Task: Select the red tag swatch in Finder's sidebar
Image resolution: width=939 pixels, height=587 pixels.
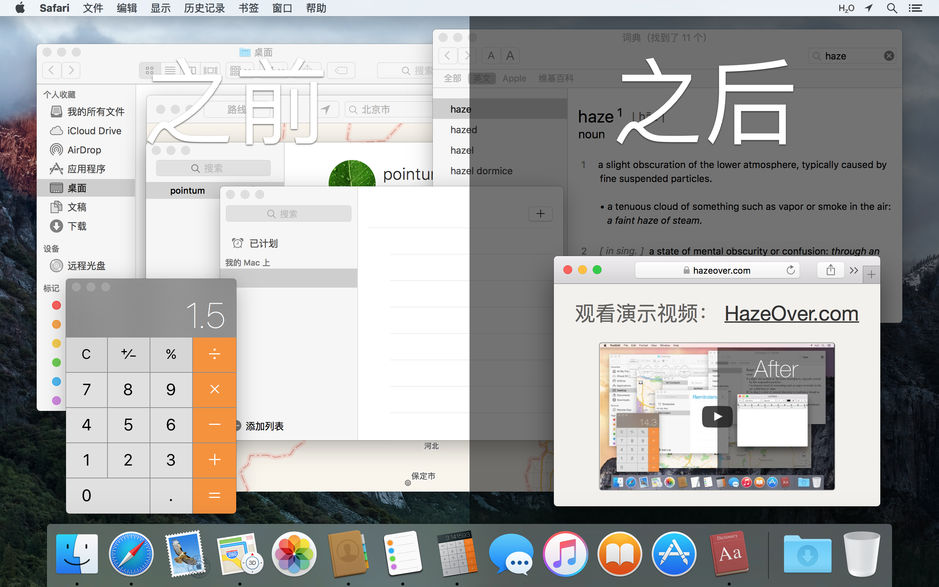Action: pyautogui.click(x=56, y=305)
